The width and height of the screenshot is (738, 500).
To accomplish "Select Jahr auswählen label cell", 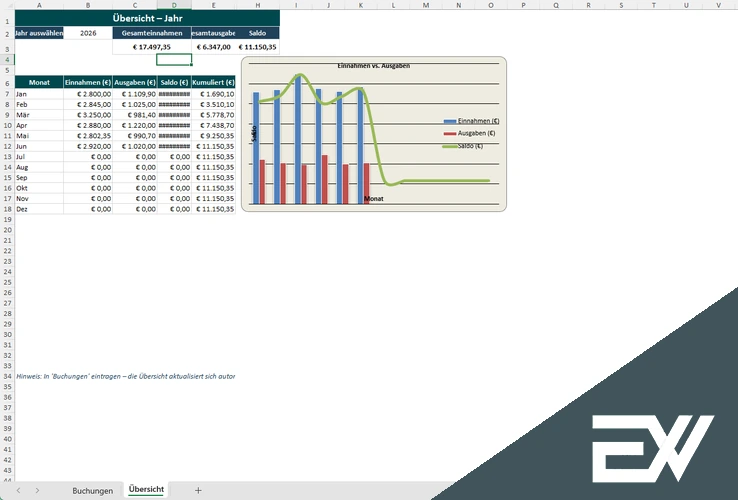I will [39, 33].
